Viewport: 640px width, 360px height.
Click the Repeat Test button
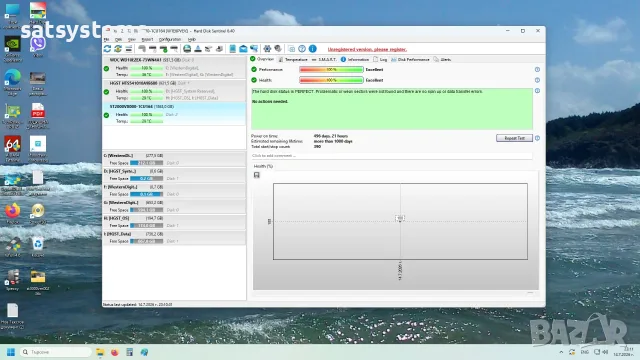click(x=514, y=138)
